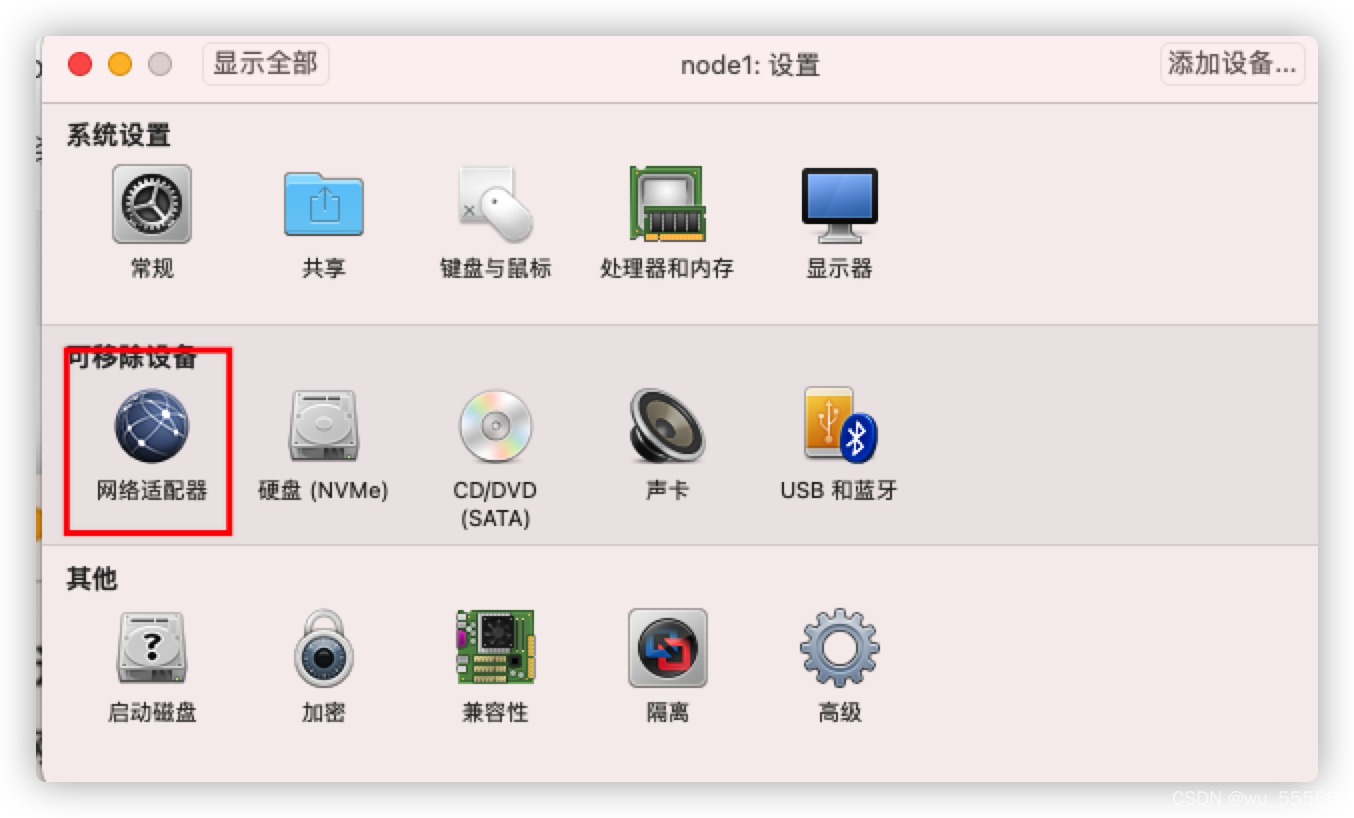1354x818 pixels.
Task: Open the 加密 encryption lock icon
Action: 324,648
